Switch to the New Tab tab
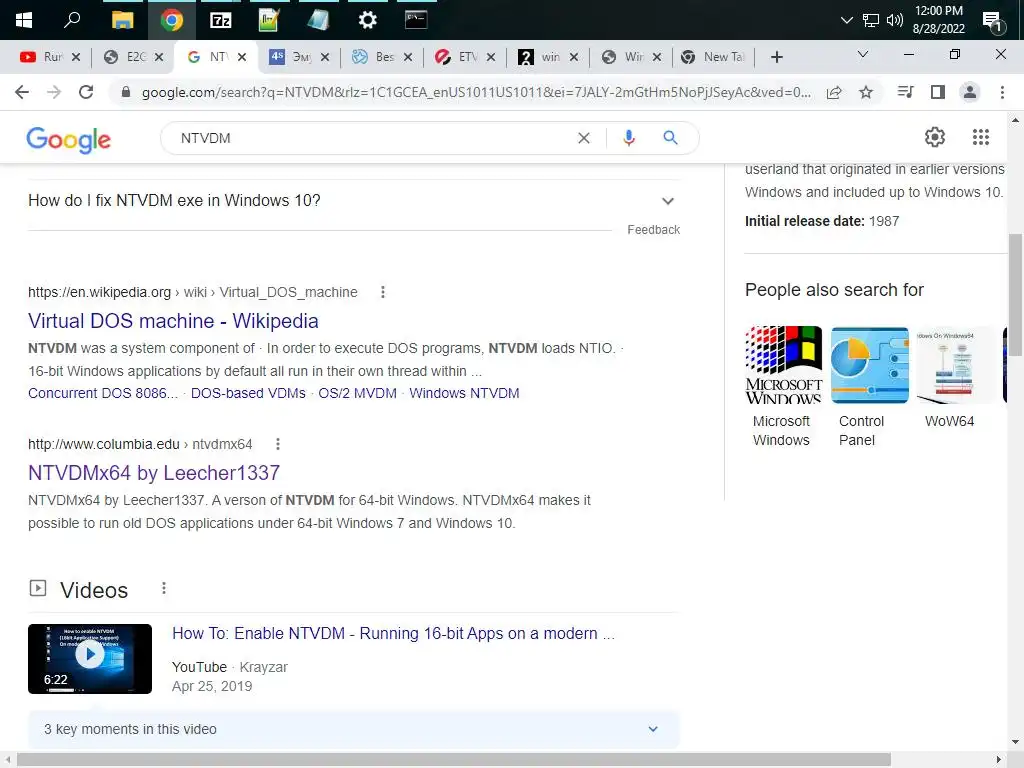 pyautogui.click(x=713, y=57)
